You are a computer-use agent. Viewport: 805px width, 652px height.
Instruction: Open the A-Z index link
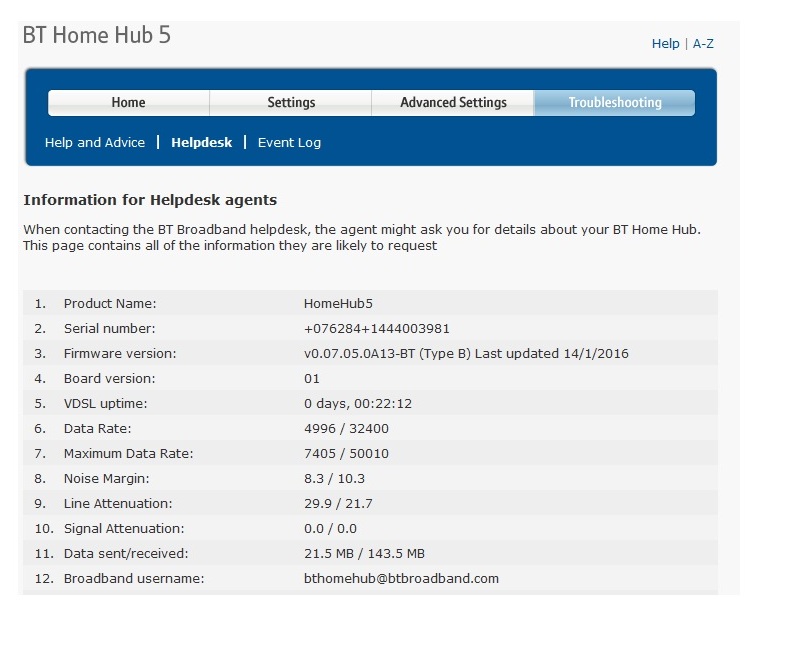(703, 44)
